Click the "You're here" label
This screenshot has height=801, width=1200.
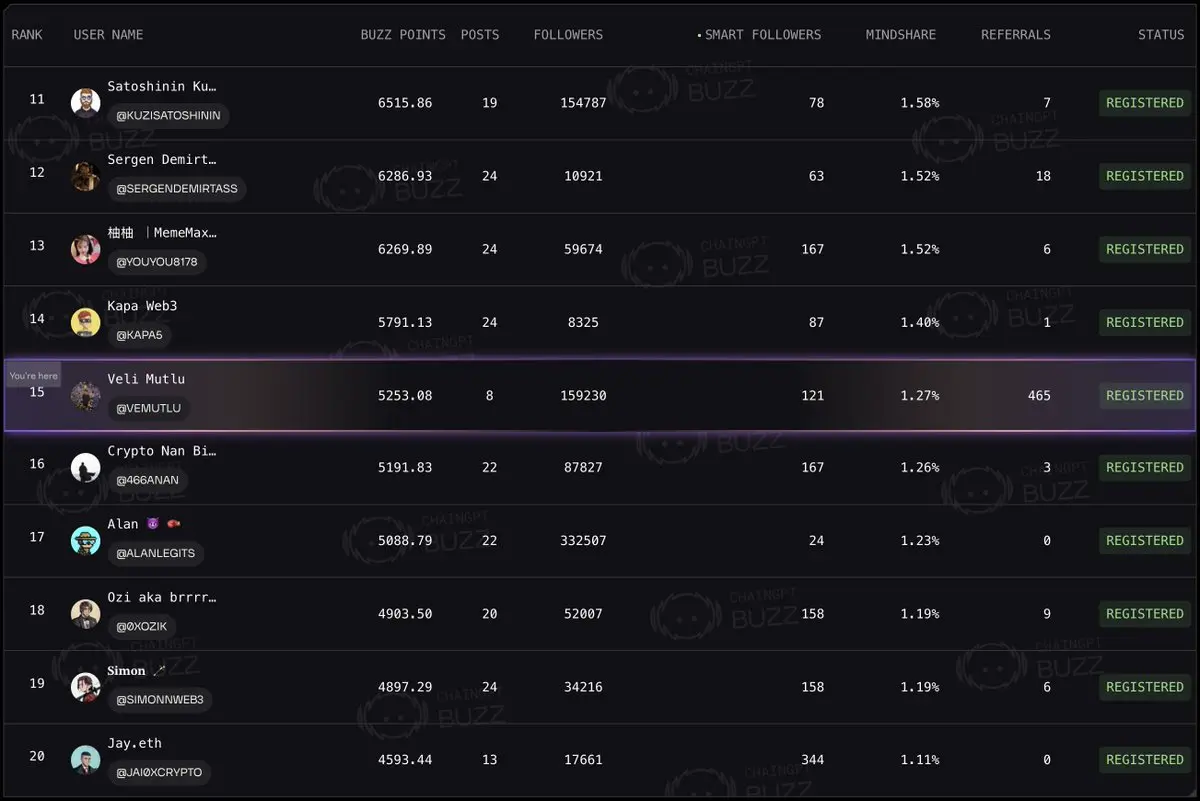tap(34, 376)
